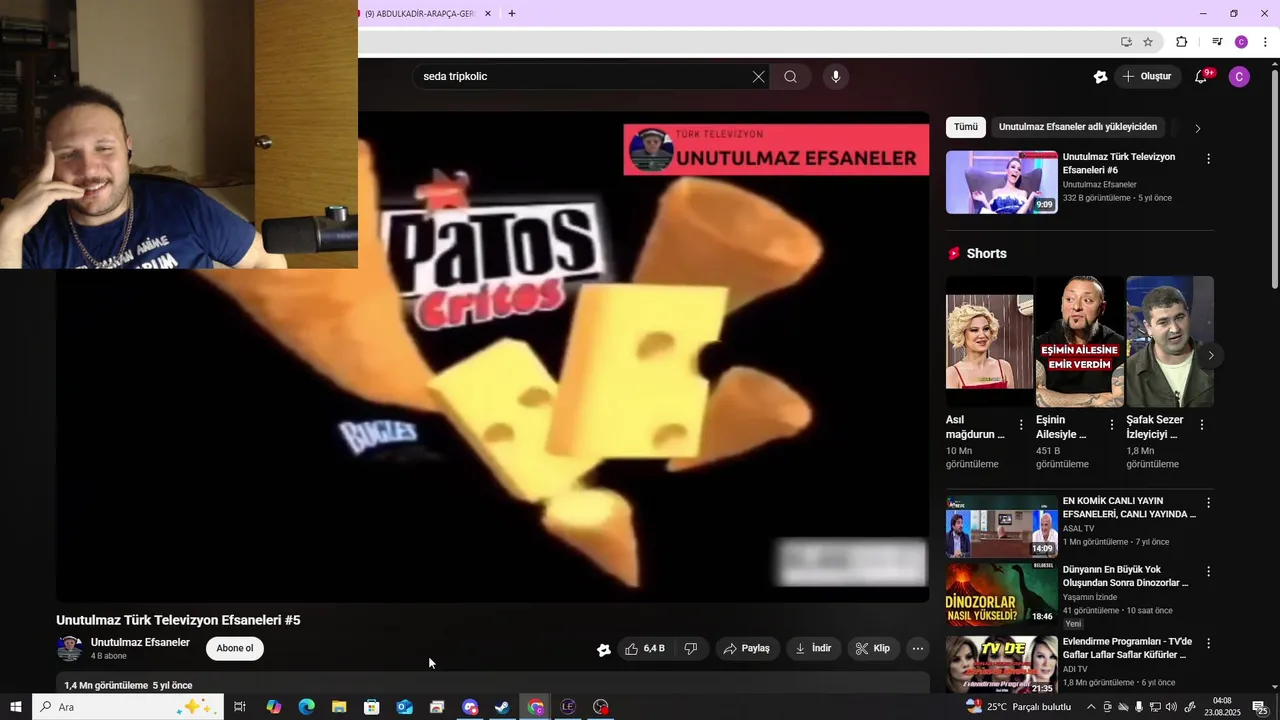Open EŞİMİN AİLESİNE EMİR VERDİM short thumbnail

(1079, 341)
